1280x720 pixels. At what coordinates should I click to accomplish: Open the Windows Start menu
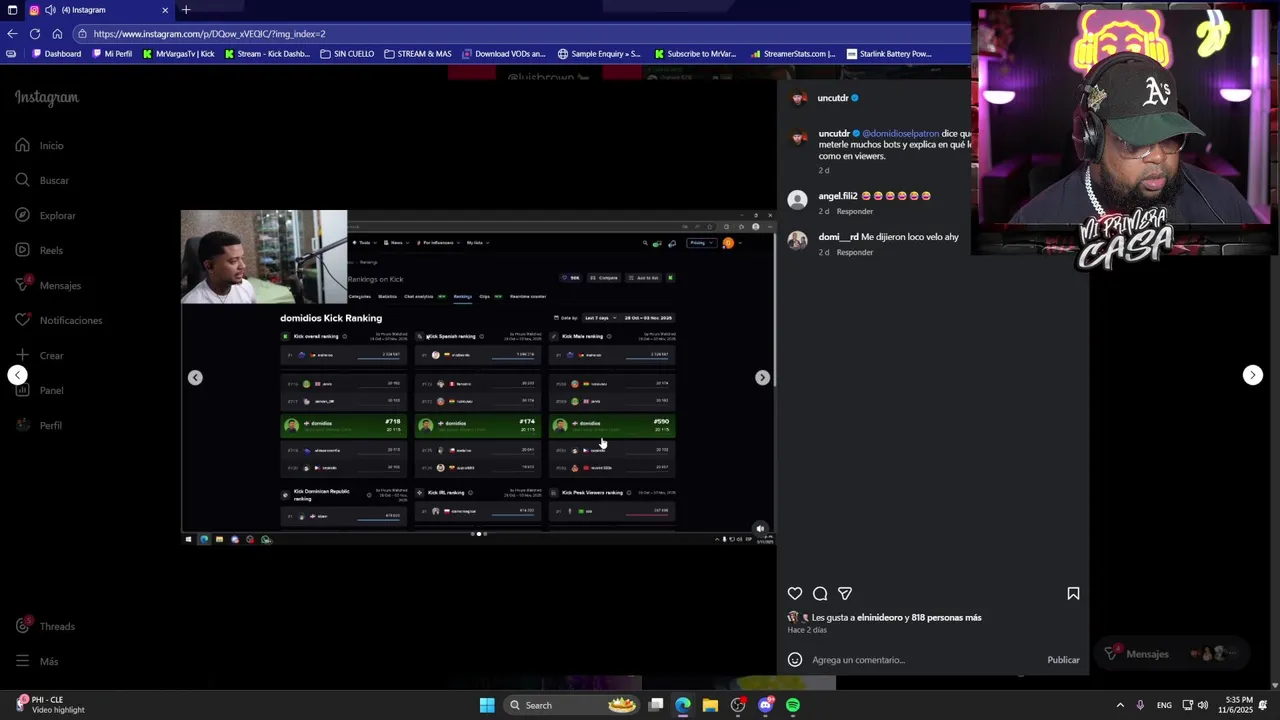pos(487,705)
